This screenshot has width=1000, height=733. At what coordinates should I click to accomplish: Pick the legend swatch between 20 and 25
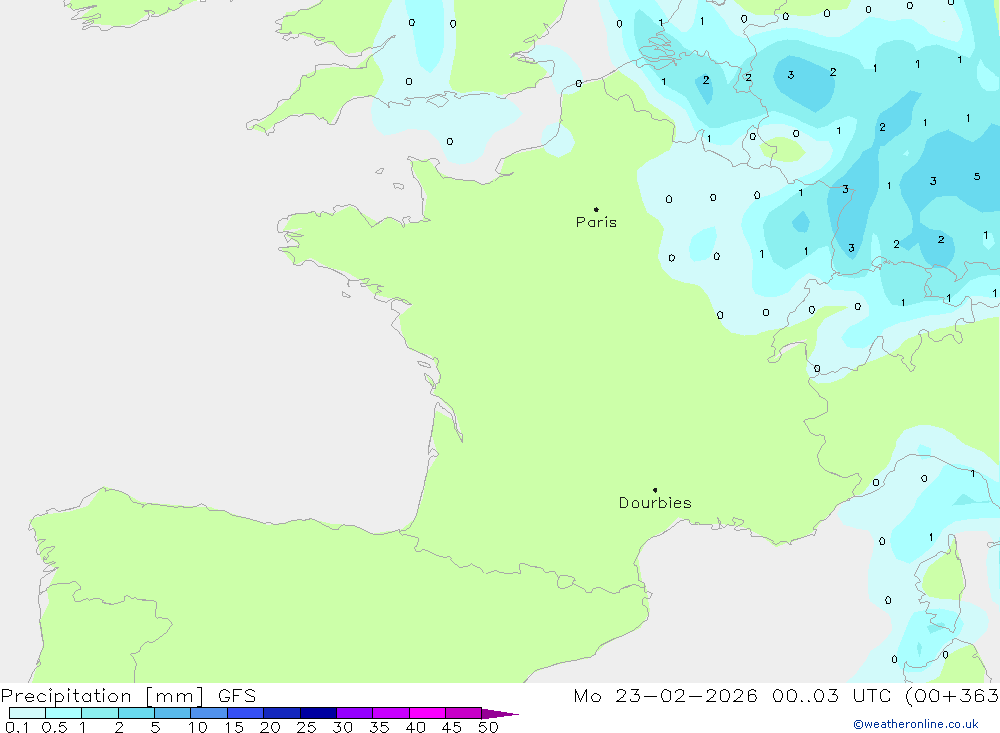282,713
